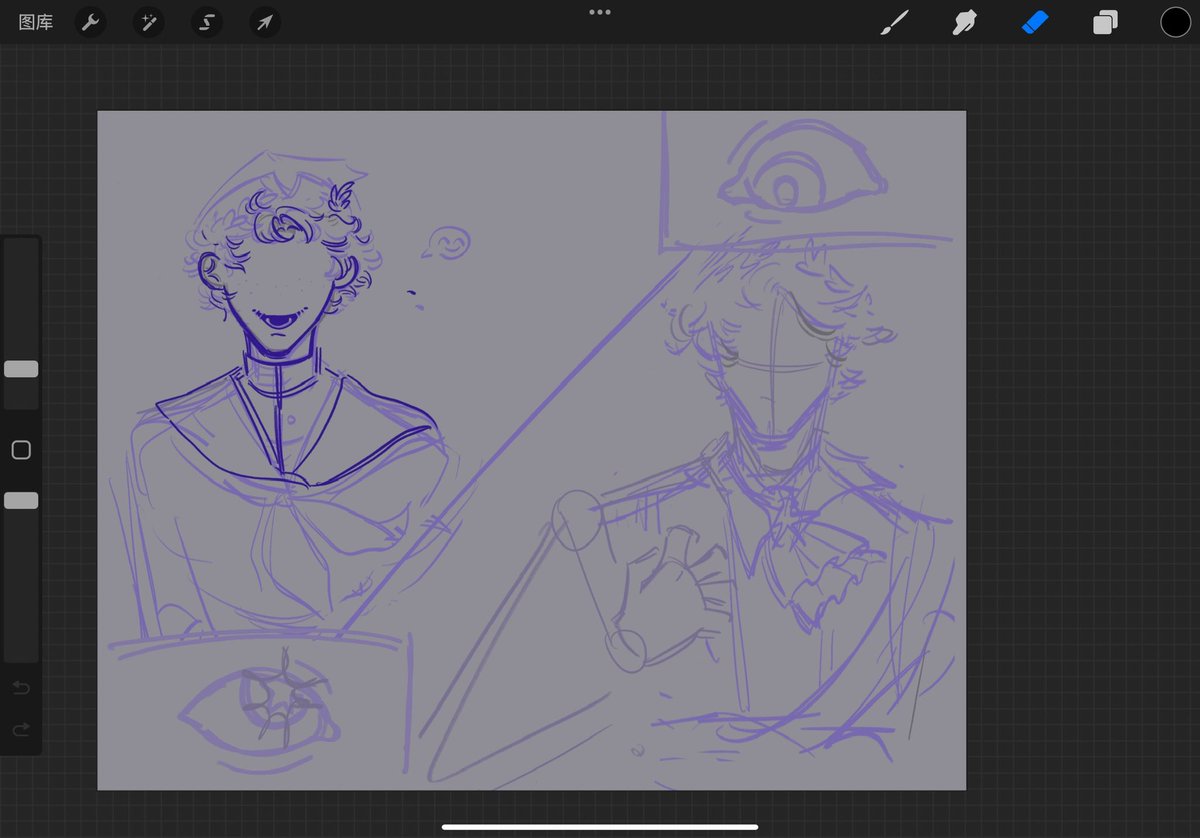The image size is (1200, 838).
Task: Click the brush size slider handle
Action: [21, 369]
